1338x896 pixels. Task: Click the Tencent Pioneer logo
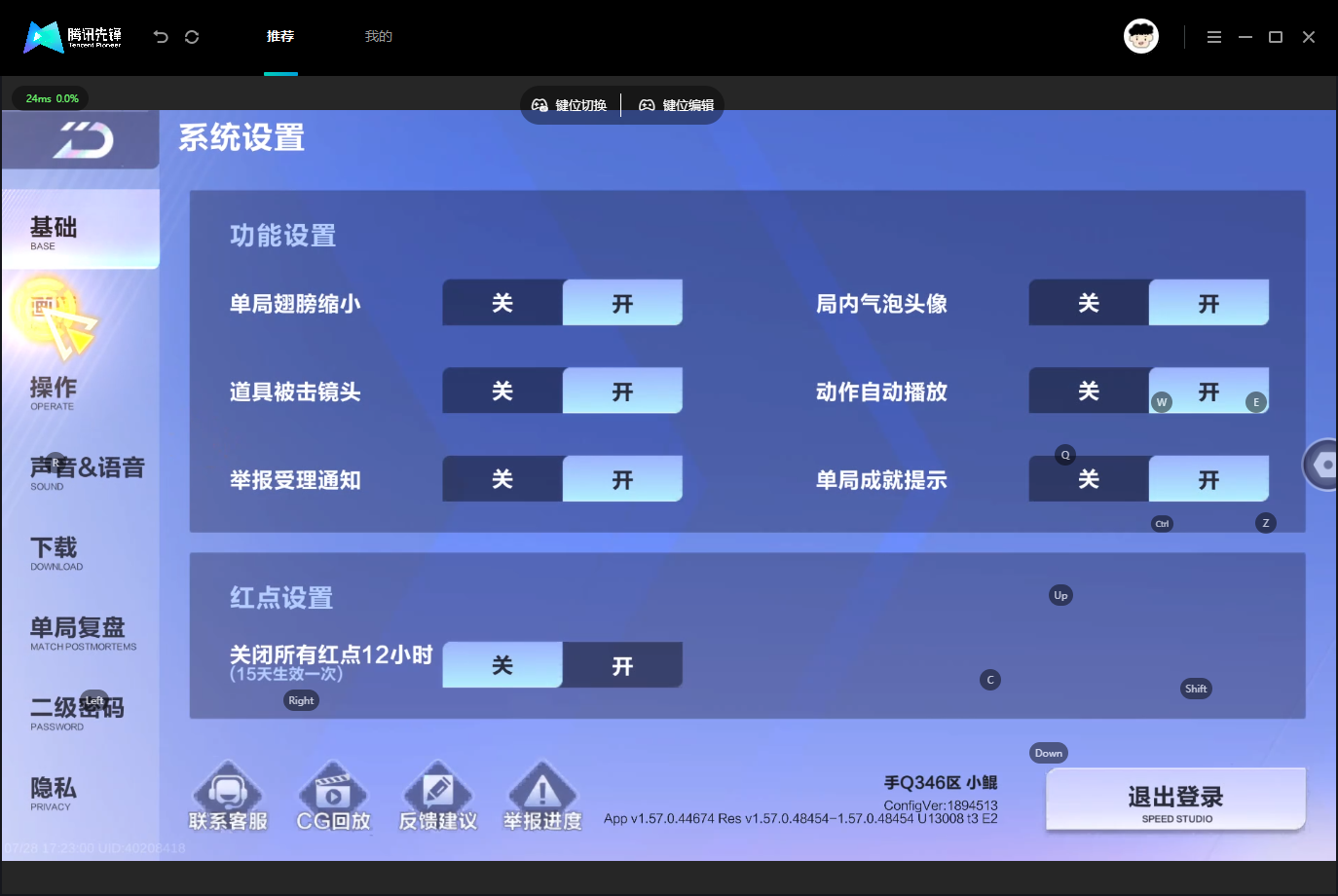coord(73,37)
